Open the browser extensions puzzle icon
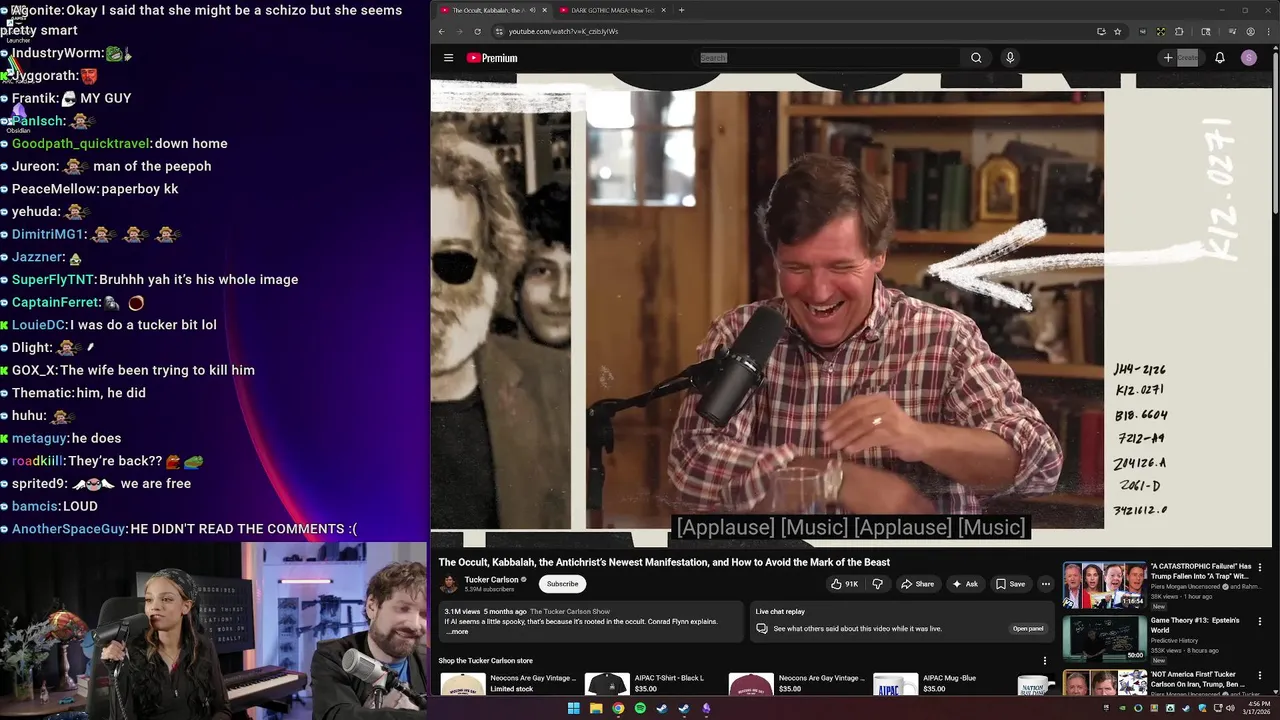Viewport: 1280px width, 720px height. [x=1179, y=31]
